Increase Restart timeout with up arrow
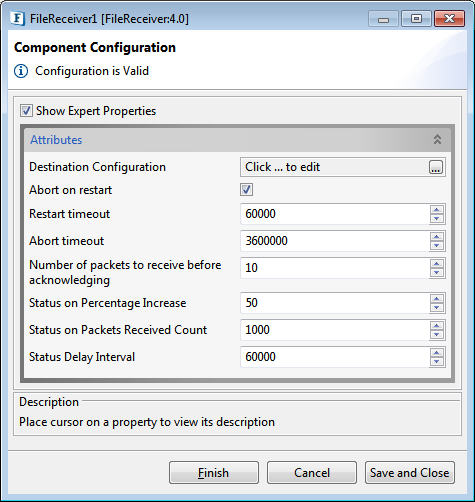 (x=437, y=210)
